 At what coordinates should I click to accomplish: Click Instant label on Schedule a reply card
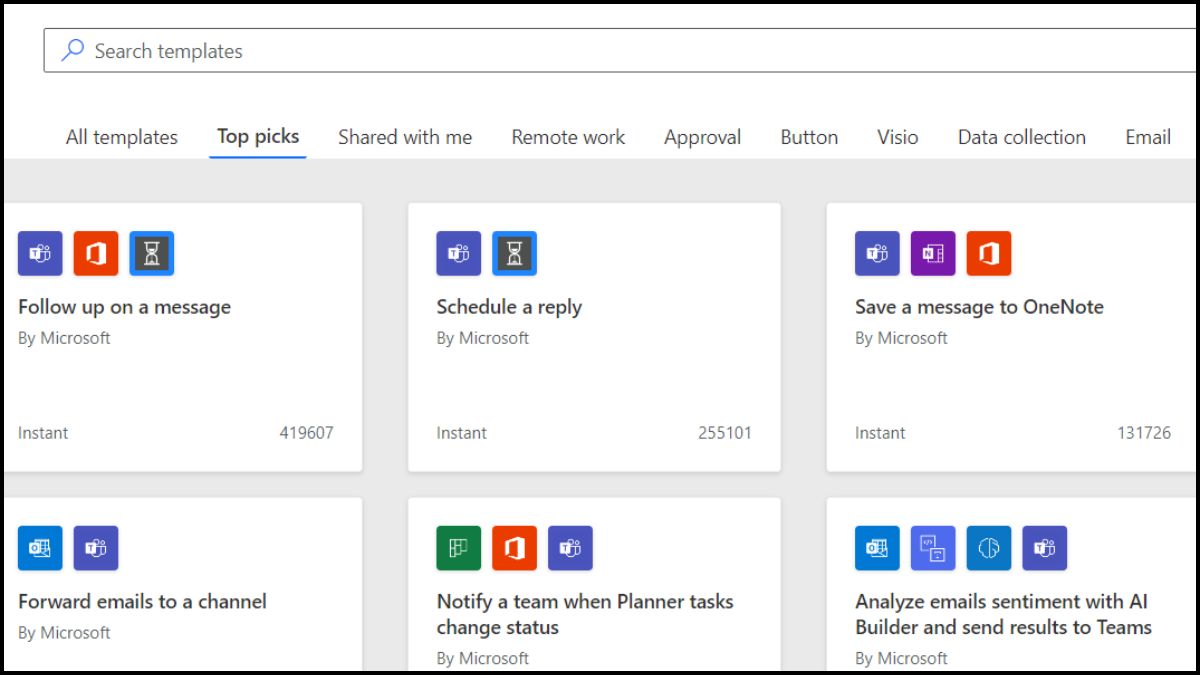(462, 433)
